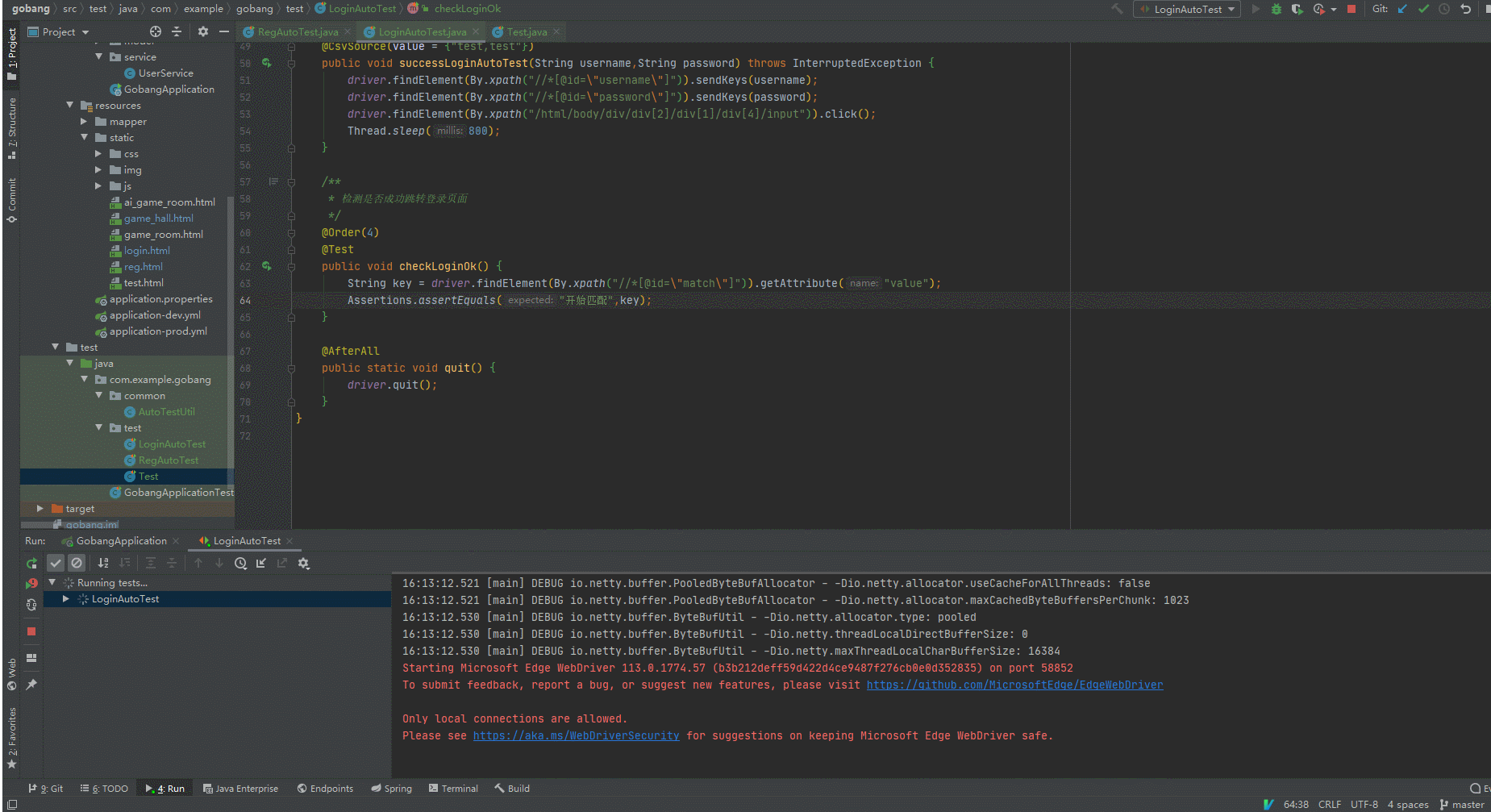
Task: Hide the Project panel with minus icon
Action: tap(224, 31)
